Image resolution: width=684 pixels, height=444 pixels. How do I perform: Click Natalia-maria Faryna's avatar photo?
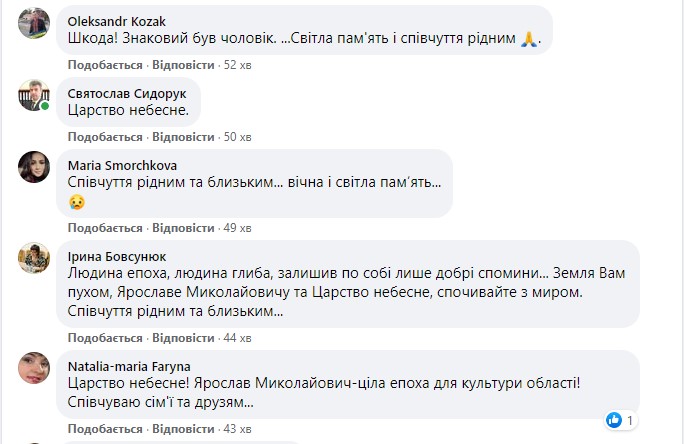34,366
